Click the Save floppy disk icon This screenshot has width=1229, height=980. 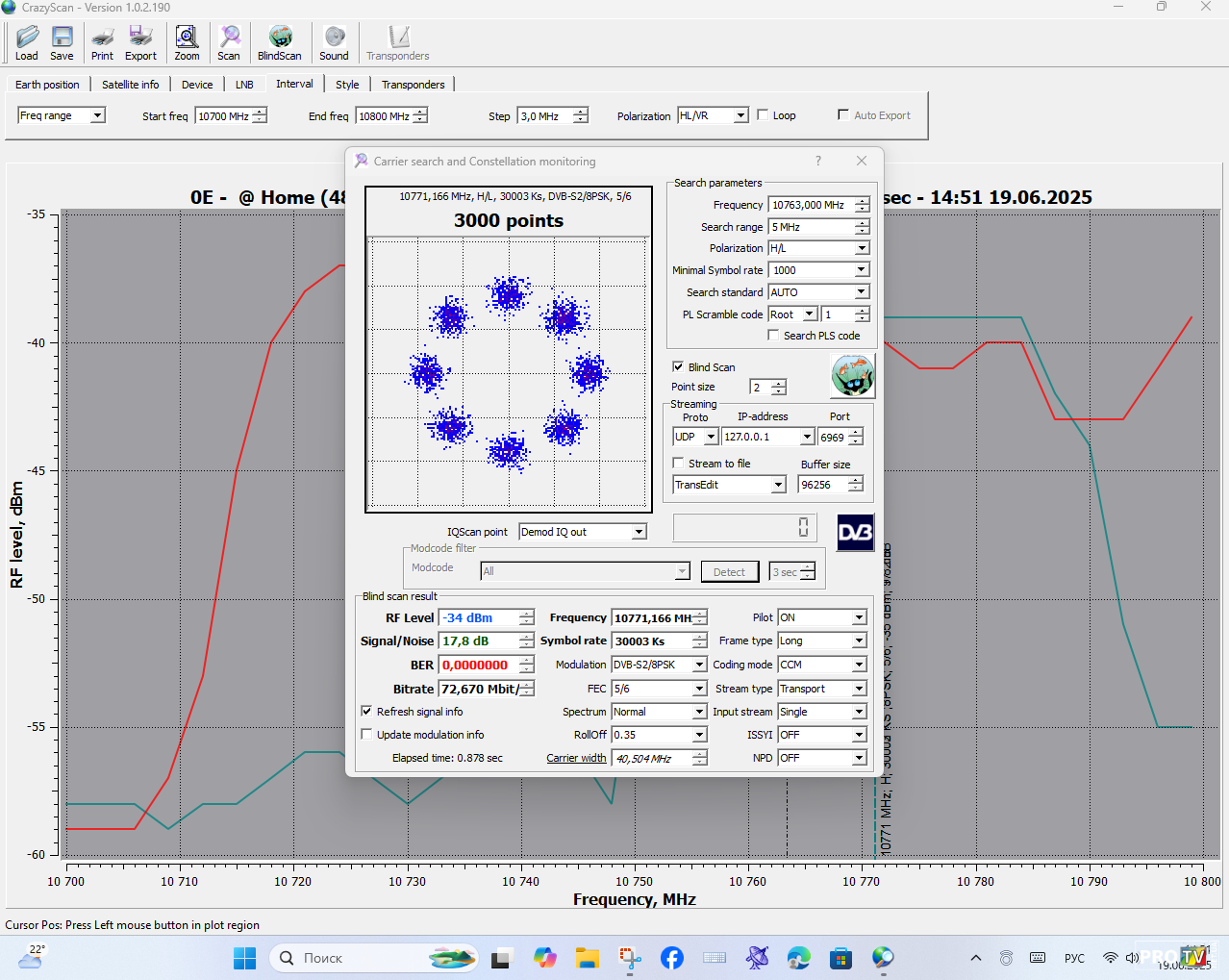[x=62, y=42]
